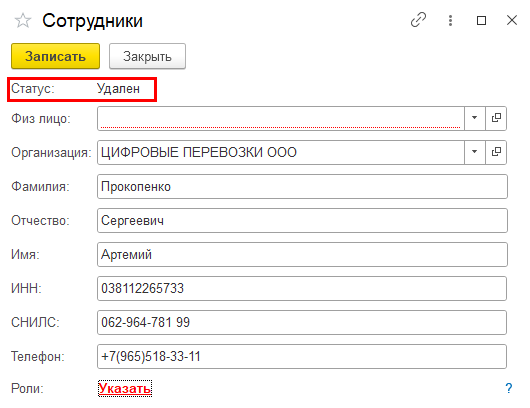Follow the Указать link for roles

[125, 388]
